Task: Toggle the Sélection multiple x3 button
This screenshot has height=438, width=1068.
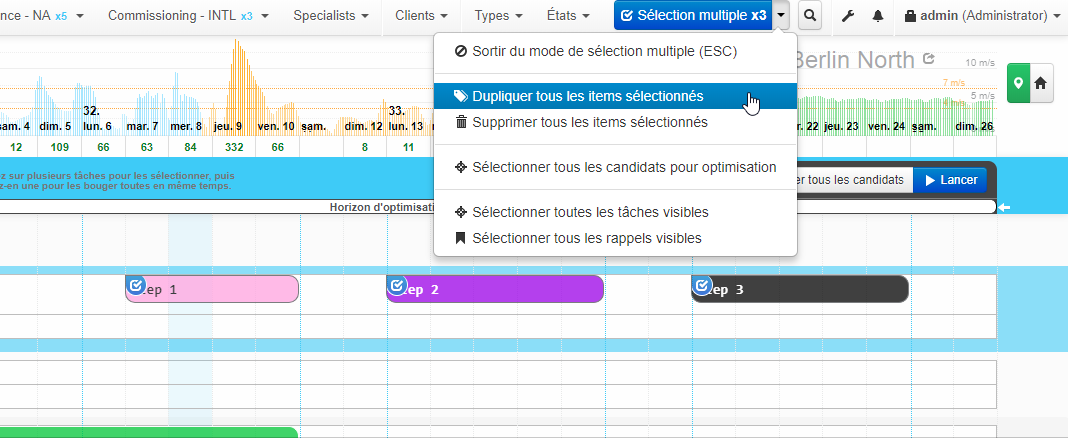Action: 693,16
